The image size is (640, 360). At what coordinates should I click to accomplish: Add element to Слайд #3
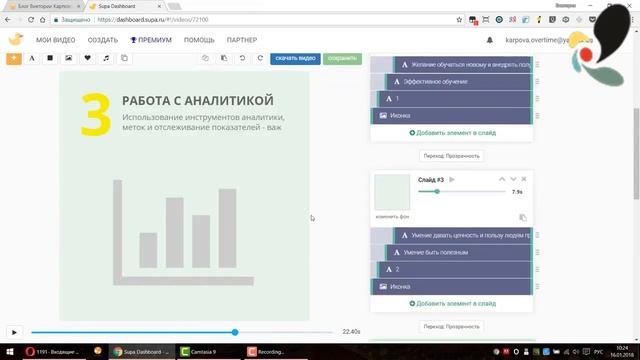point(453,304)
